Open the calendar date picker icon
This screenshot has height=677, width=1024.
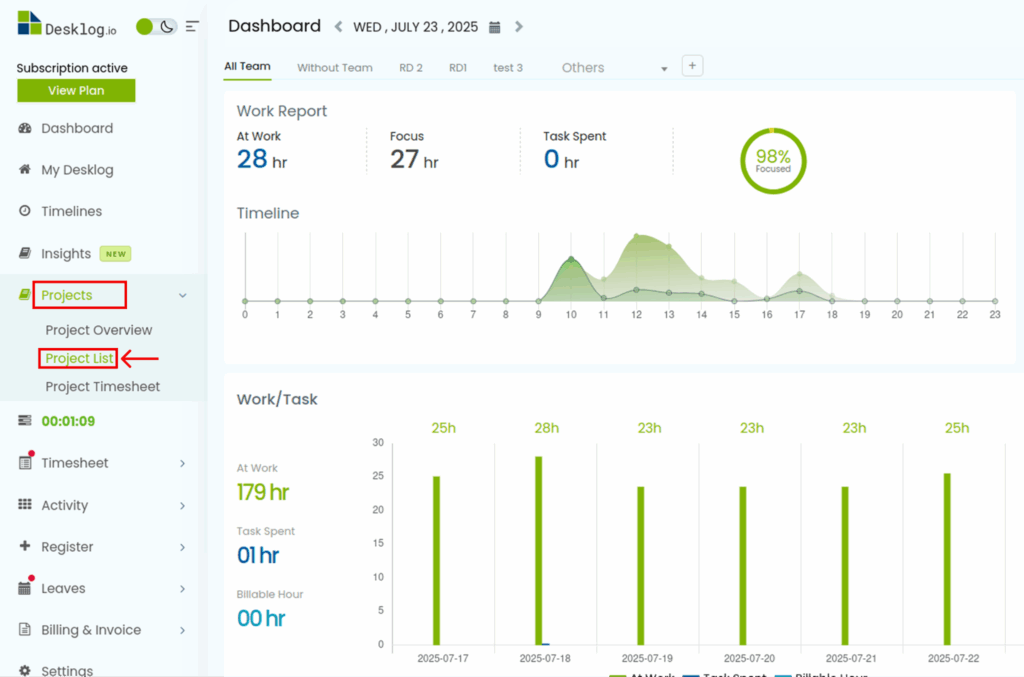tap(494, 27)
